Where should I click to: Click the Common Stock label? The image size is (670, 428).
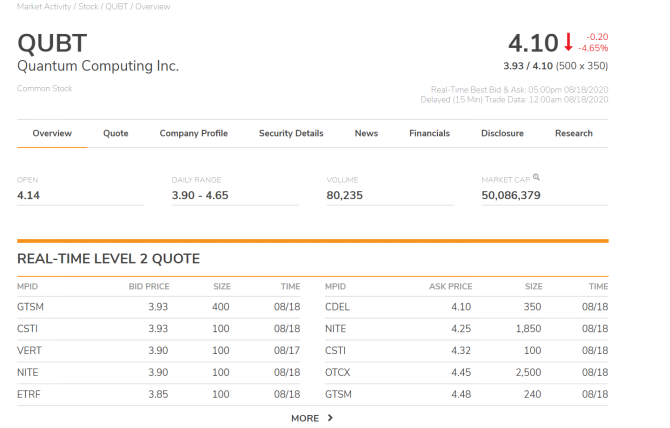44,88
